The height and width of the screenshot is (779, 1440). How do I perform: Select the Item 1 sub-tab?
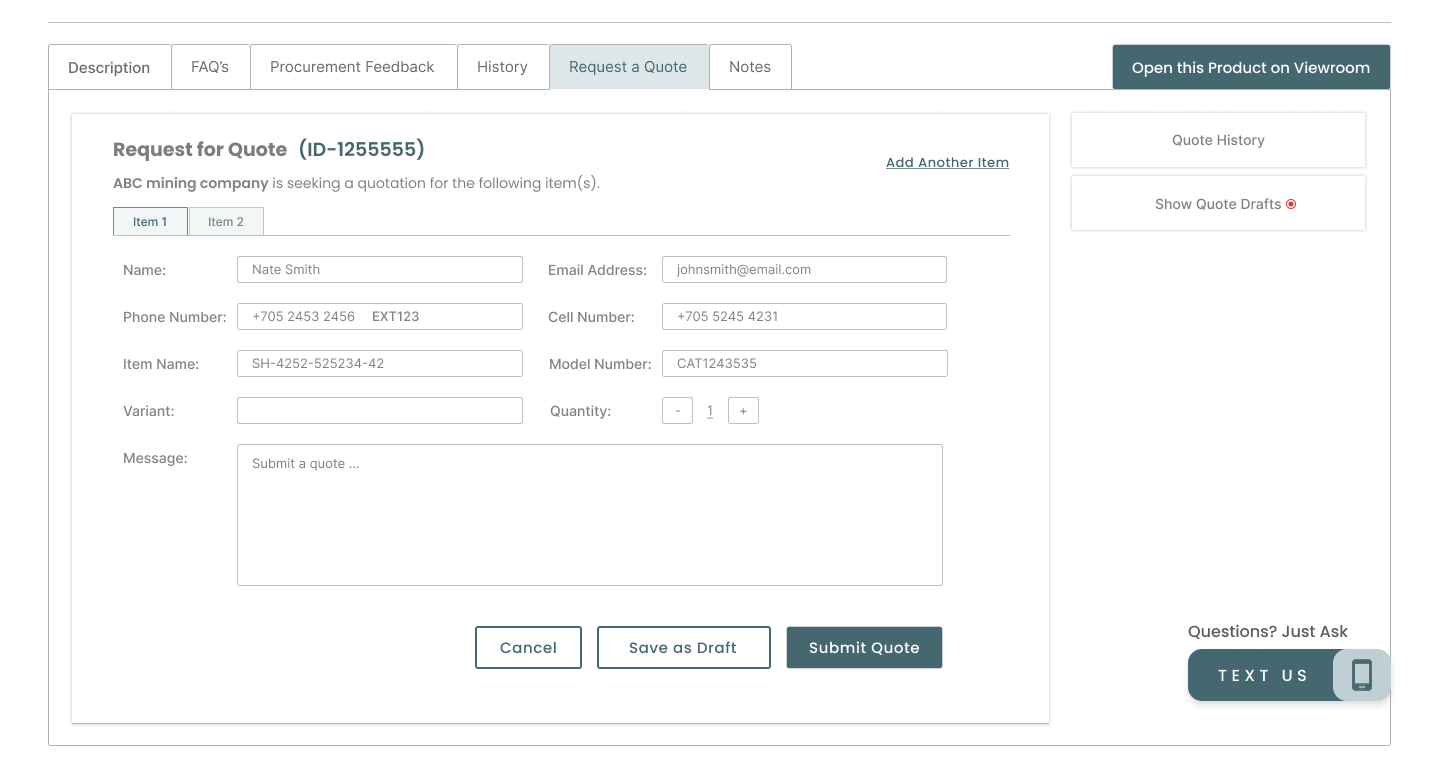[150, 222]
